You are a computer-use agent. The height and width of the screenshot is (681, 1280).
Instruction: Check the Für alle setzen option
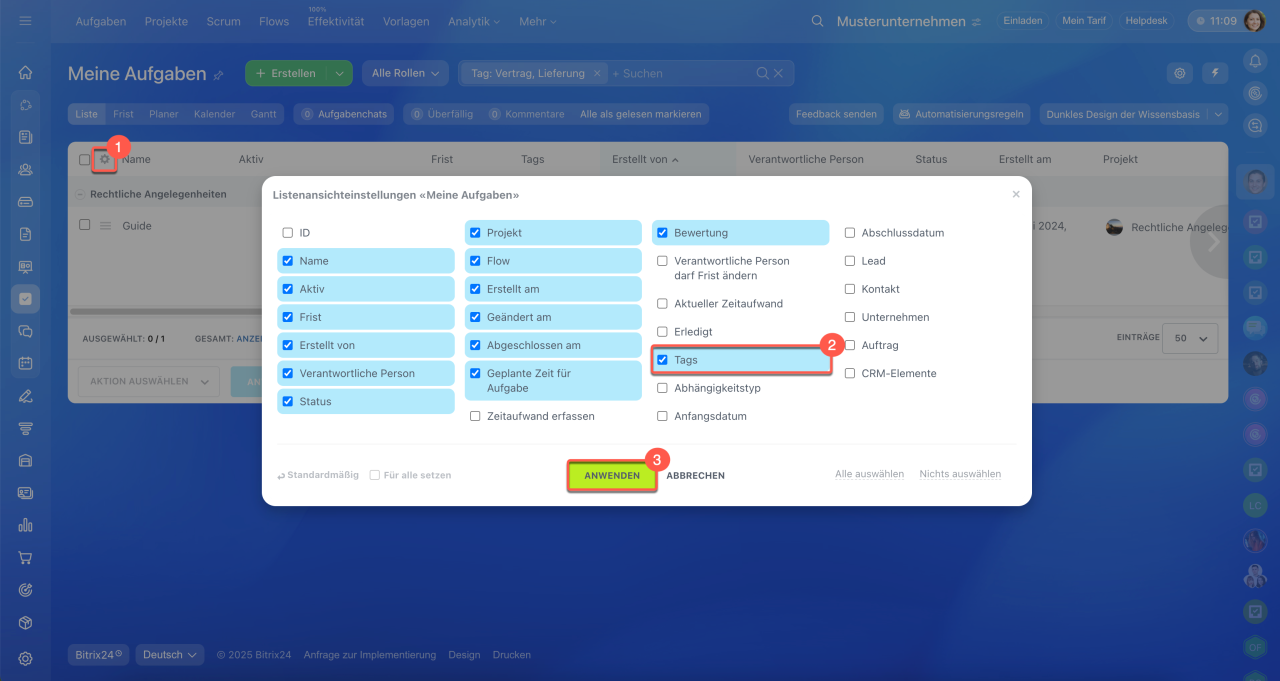click(x=375, y=475)
